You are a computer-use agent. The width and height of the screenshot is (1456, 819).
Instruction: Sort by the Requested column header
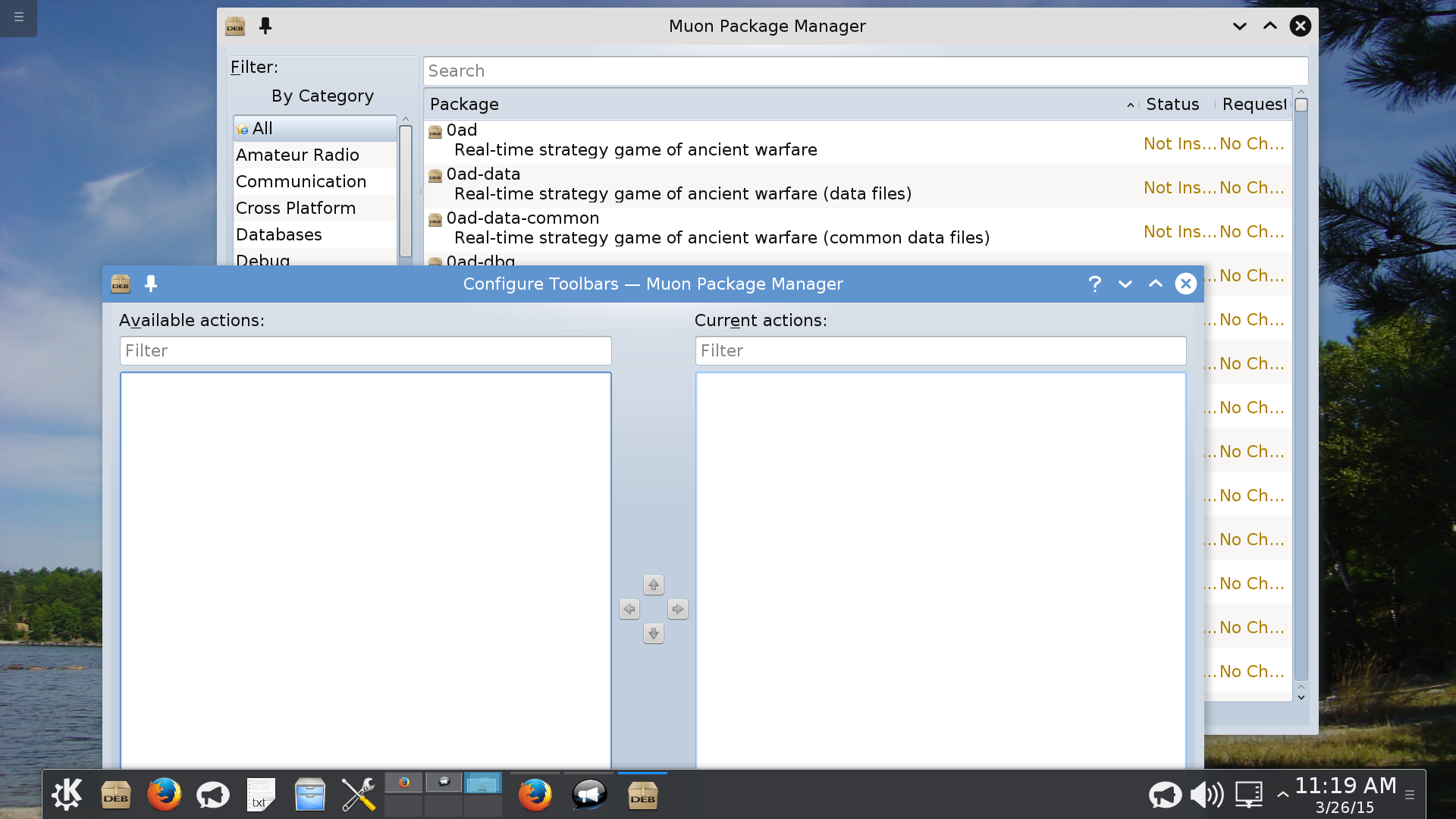[1254, 105]
